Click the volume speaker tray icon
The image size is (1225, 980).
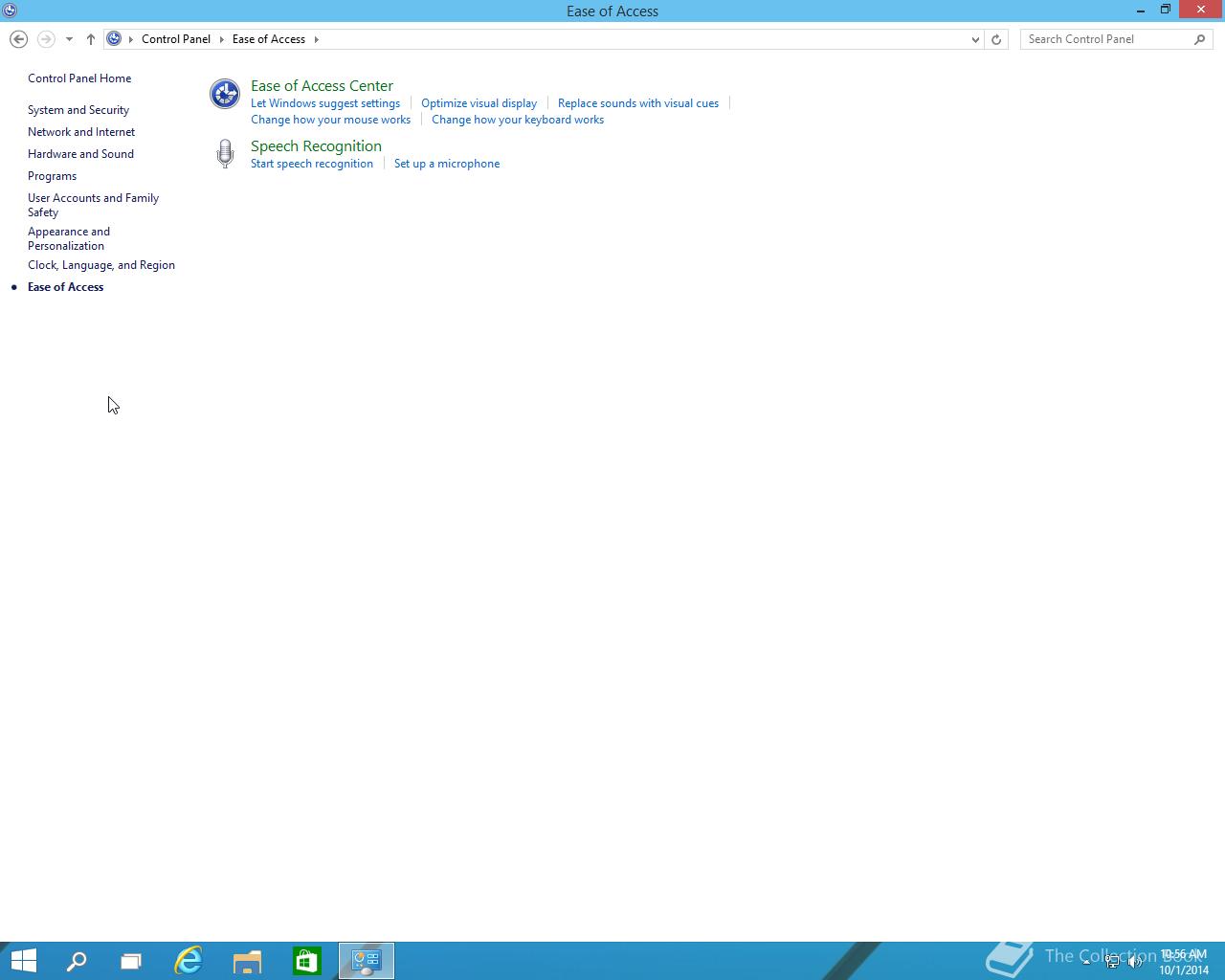[x=1135, y=962]
